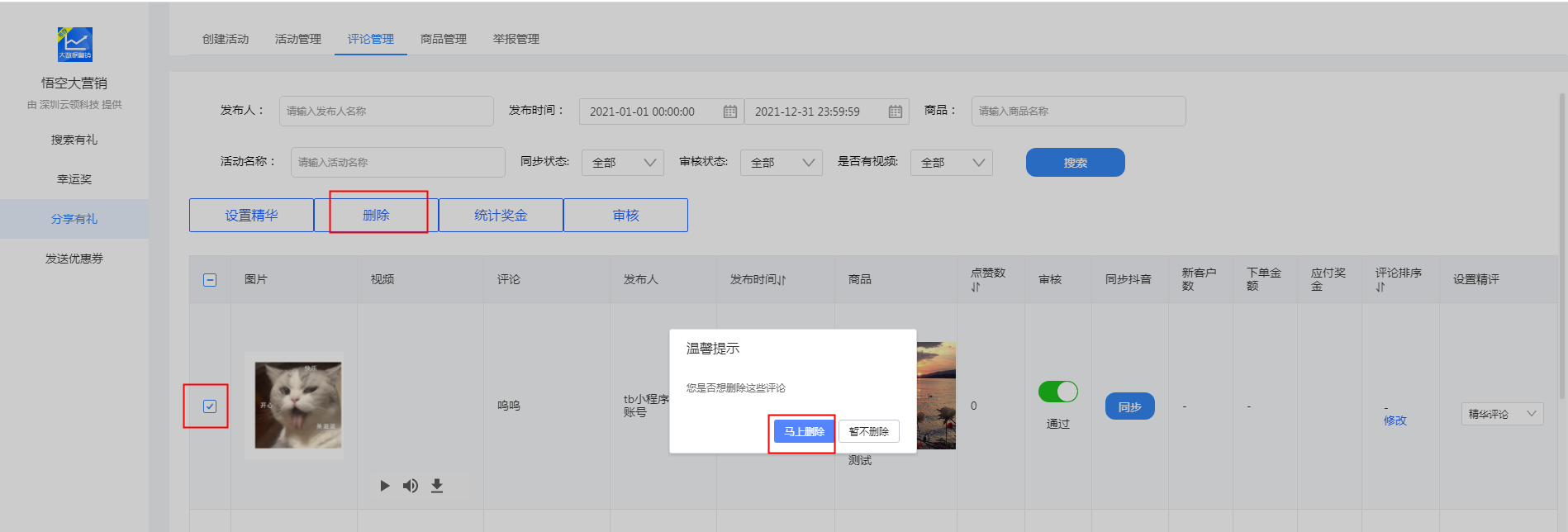This screenshot has width=1568, height=532.
Task: Expand the 审核状态 dropdown
Action: [x=782, y=163]
